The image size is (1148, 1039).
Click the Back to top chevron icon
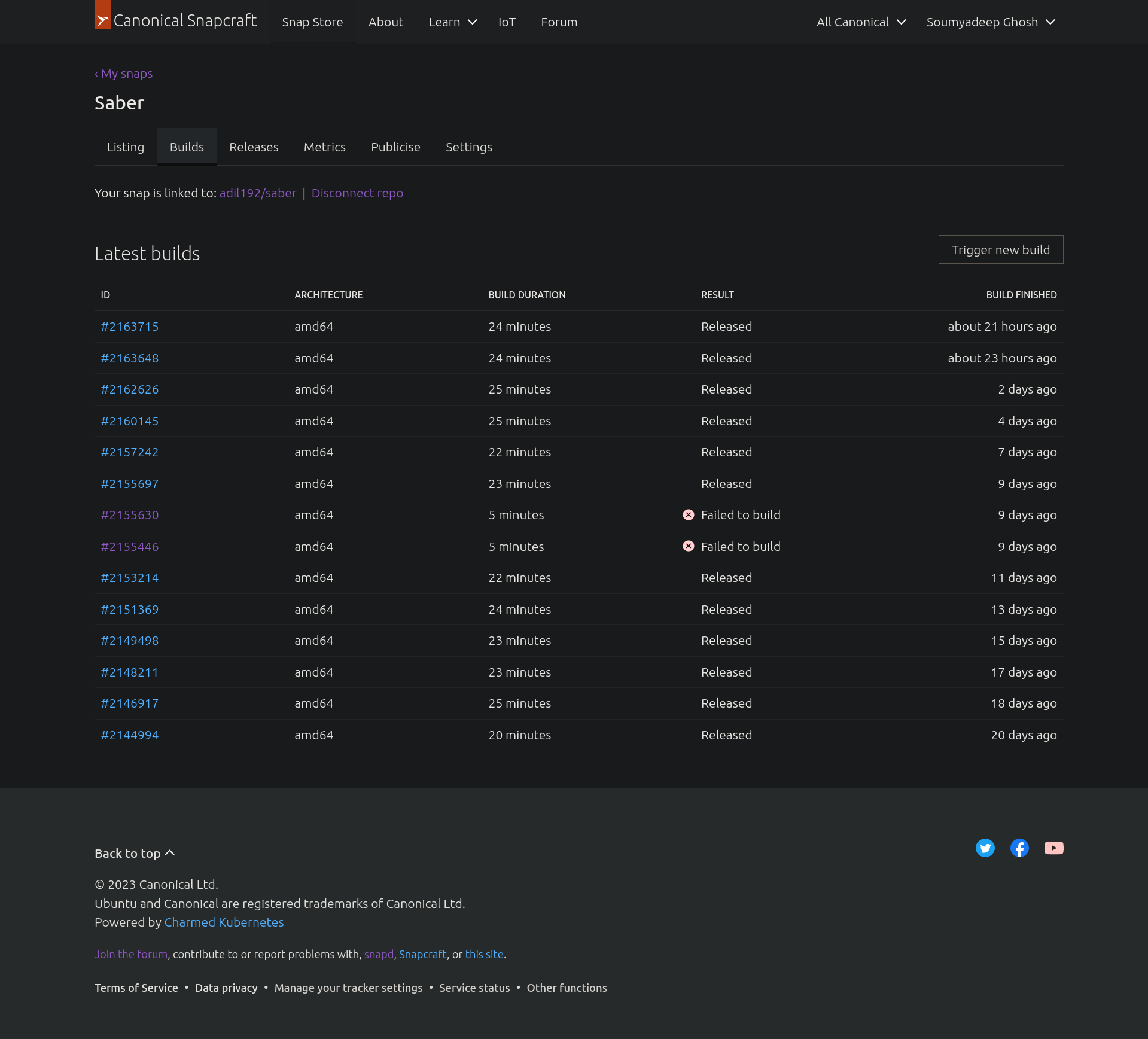coord(169,852)
